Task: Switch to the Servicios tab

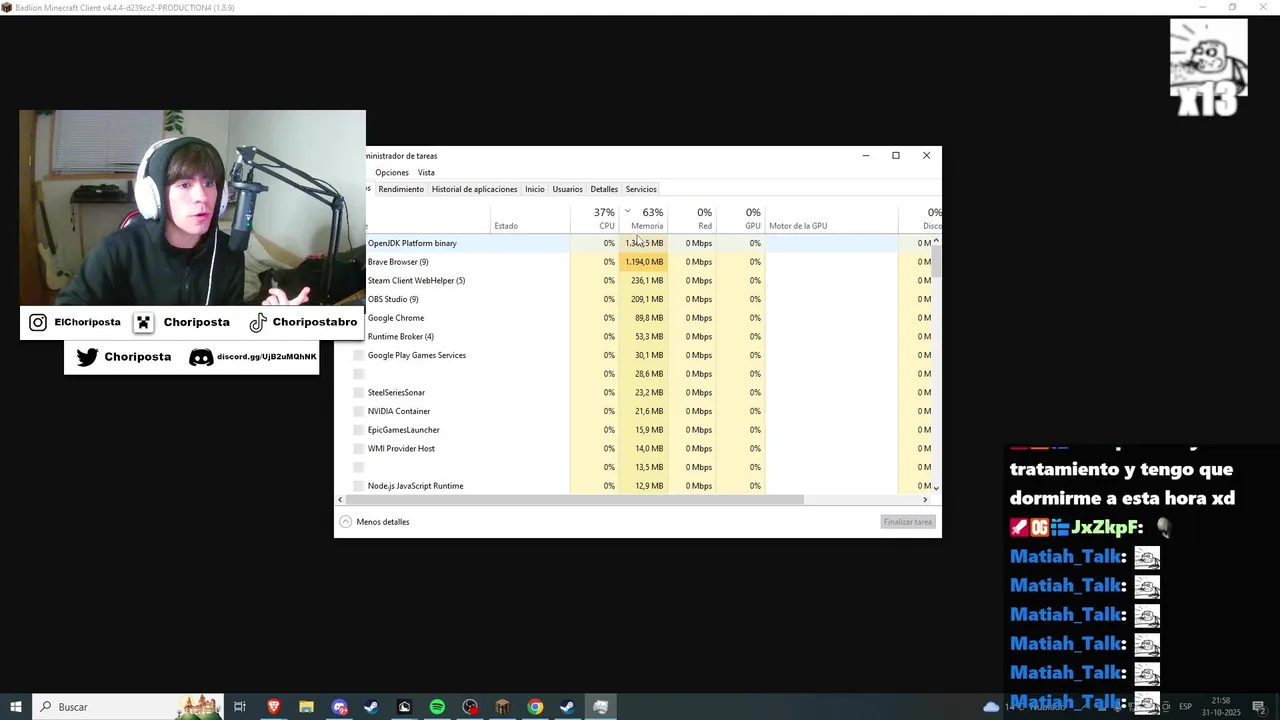Action: point(641,189)
